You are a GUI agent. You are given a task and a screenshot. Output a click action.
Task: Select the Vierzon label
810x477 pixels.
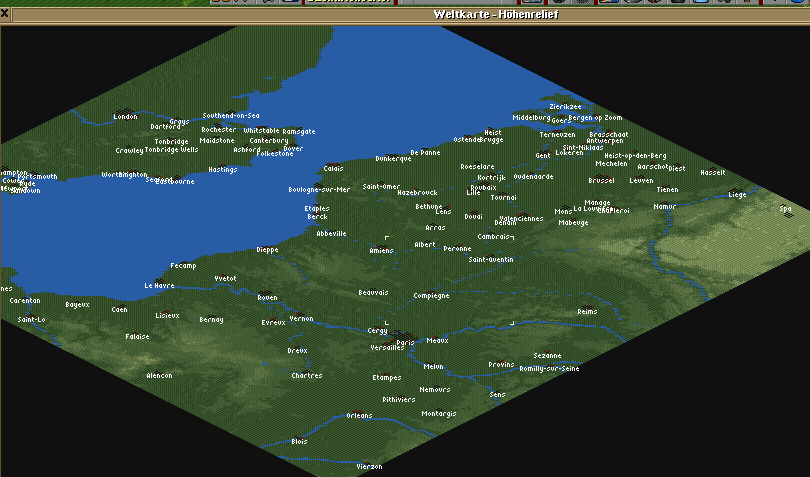(369, 467)
